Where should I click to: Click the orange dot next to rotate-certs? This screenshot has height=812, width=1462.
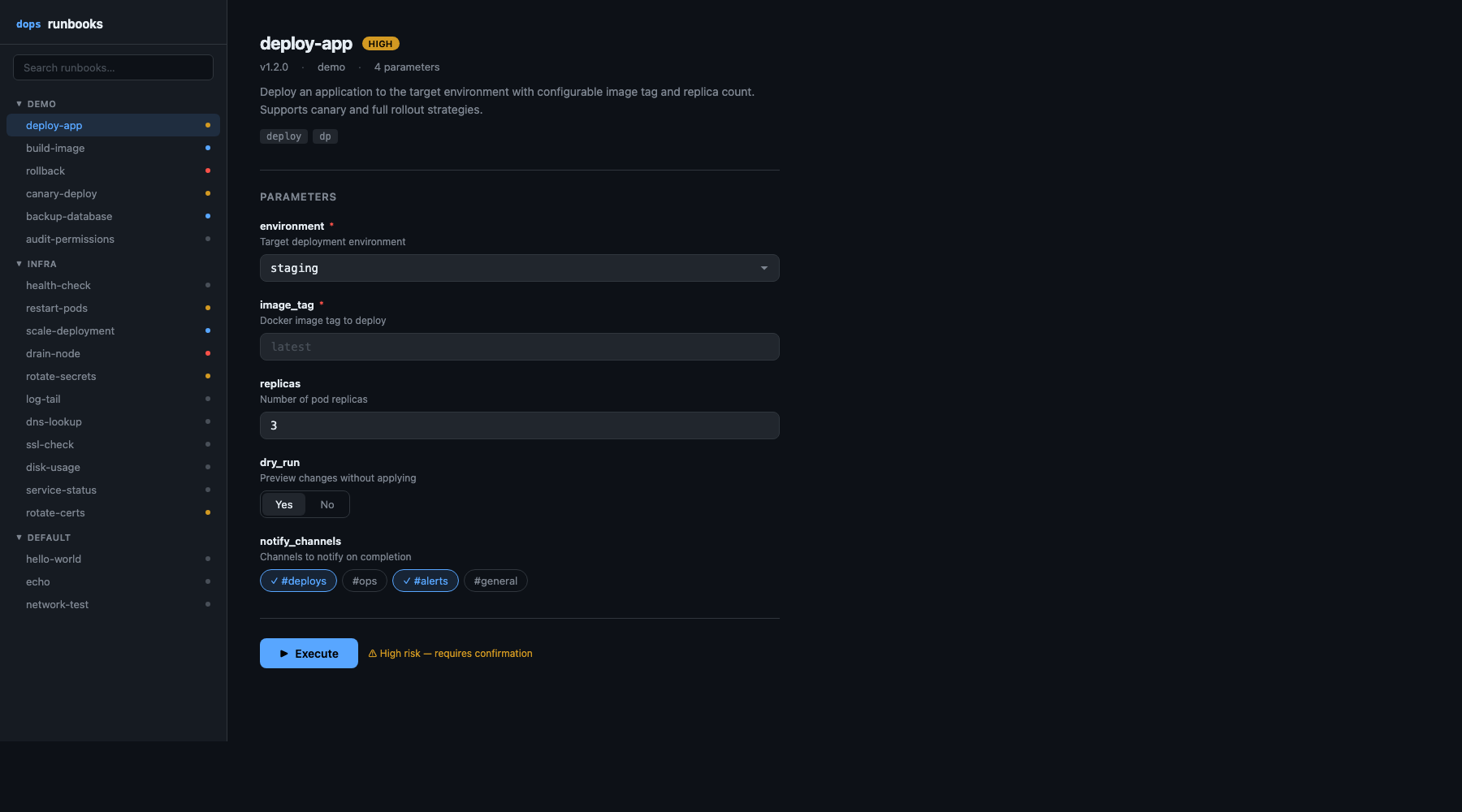[208, 512]
